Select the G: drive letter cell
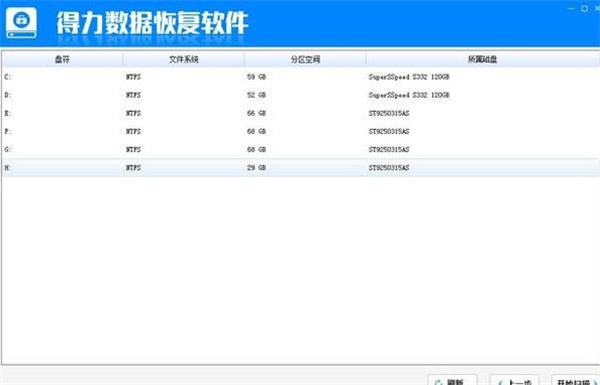The image size is (600, 385). coord(8,149)
